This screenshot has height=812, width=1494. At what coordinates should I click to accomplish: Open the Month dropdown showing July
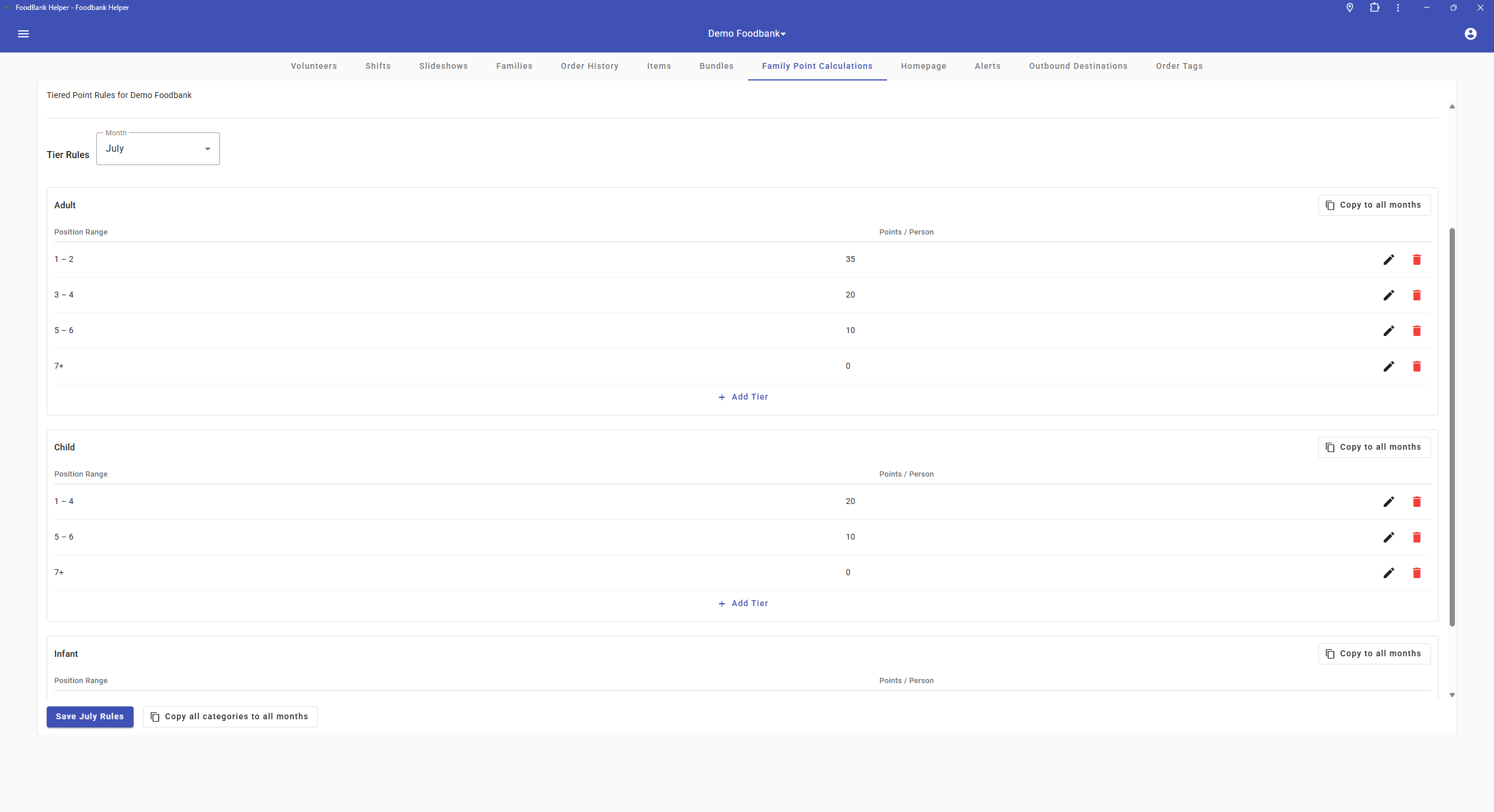click(158, 149)
